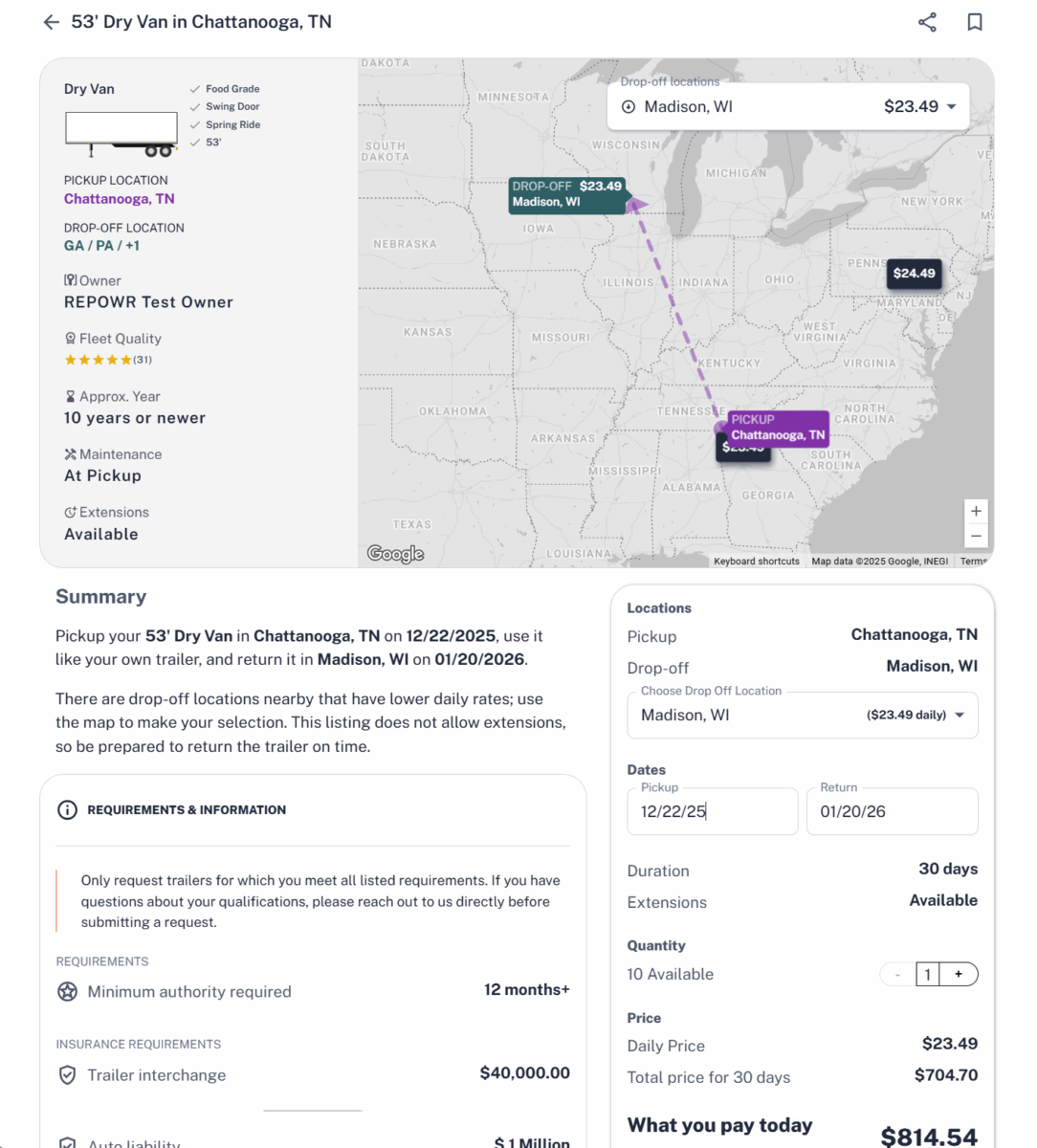Viewport: 1037px width, 1148px height.
Task: Click the Return date field
Action: pyautogui.click(x=892, y=812)
